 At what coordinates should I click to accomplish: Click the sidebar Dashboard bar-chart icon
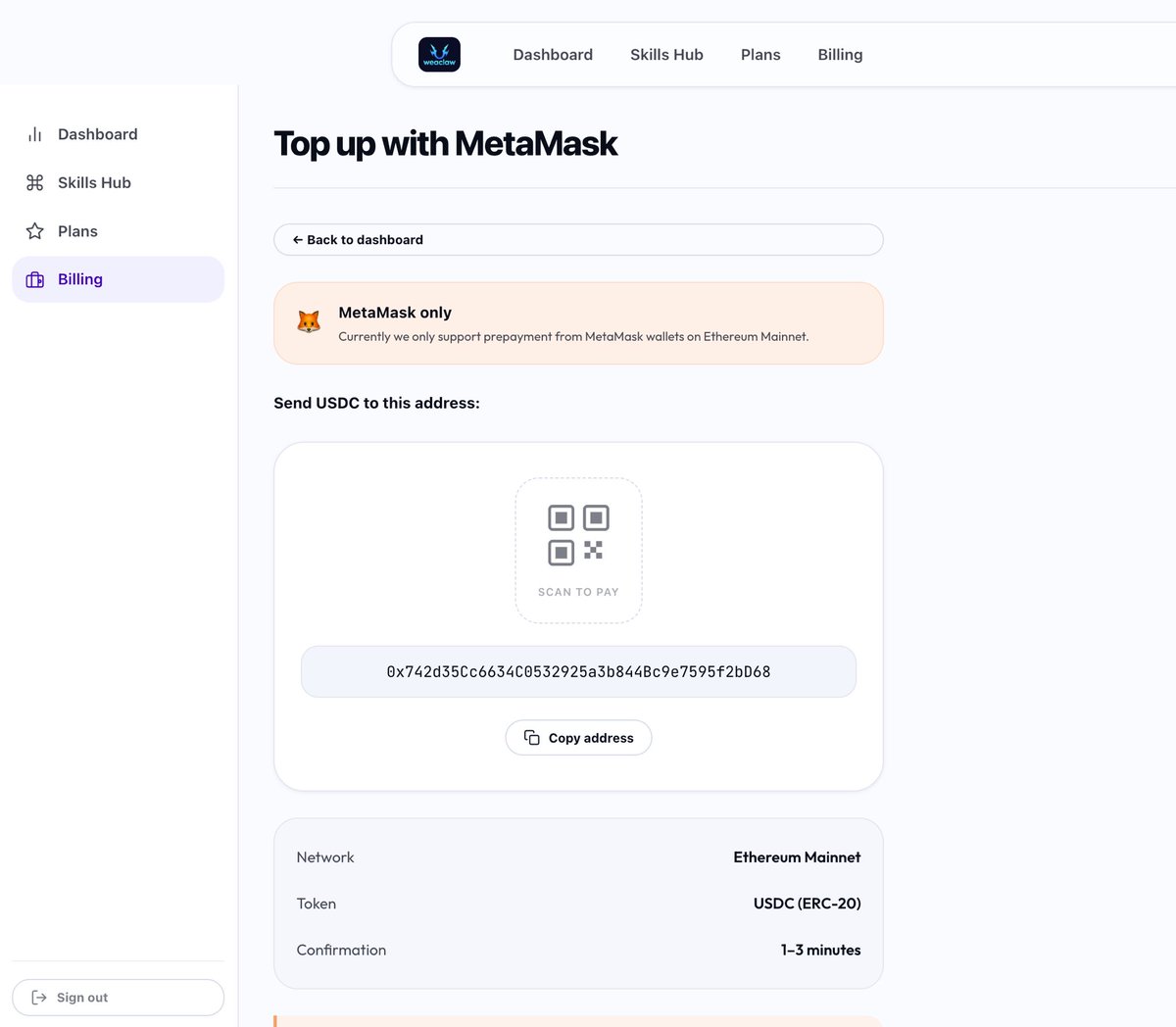[x=35, y=134]
